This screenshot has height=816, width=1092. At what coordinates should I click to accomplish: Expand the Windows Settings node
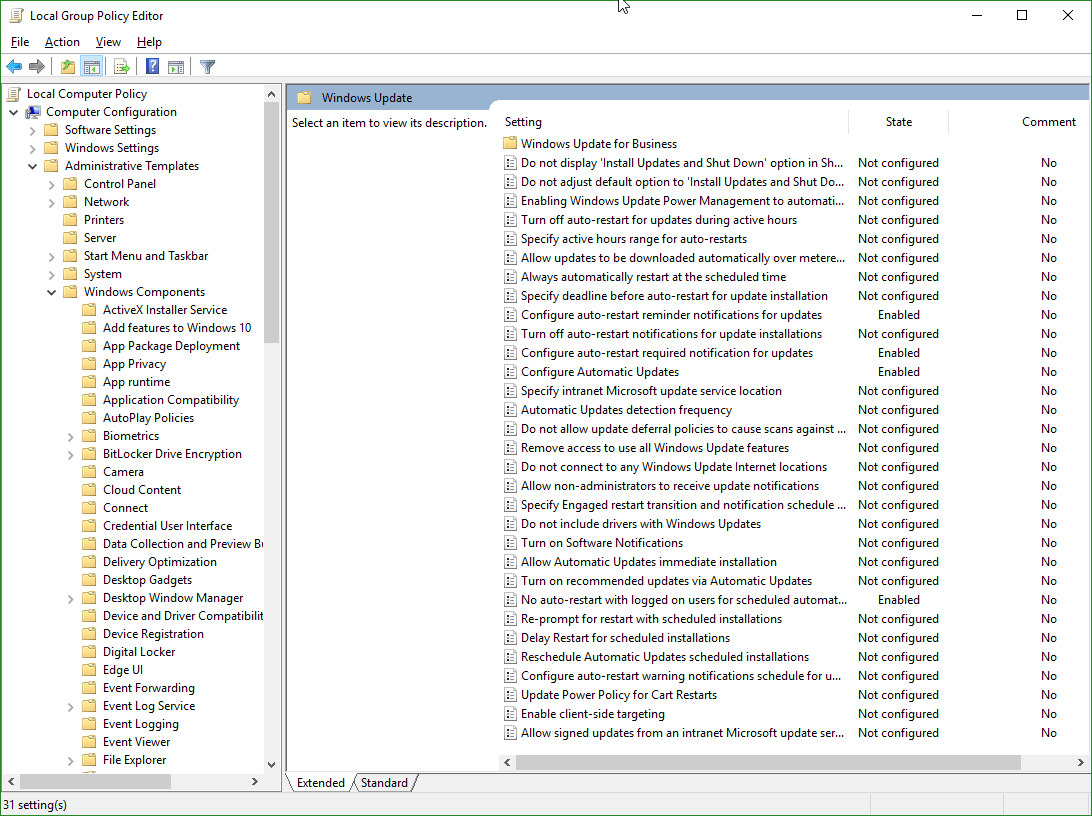click(32, 148)
